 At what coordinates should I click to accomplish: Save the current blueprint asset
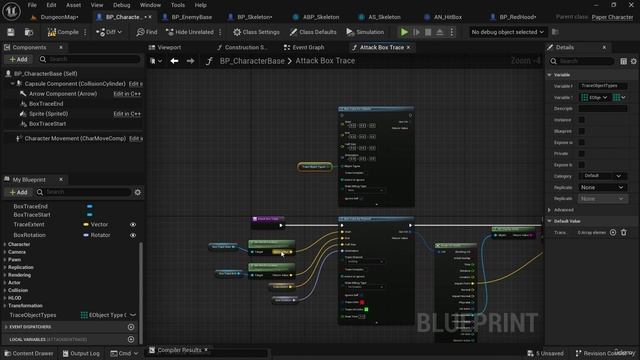pyautogui.click(x=11, y=32)
